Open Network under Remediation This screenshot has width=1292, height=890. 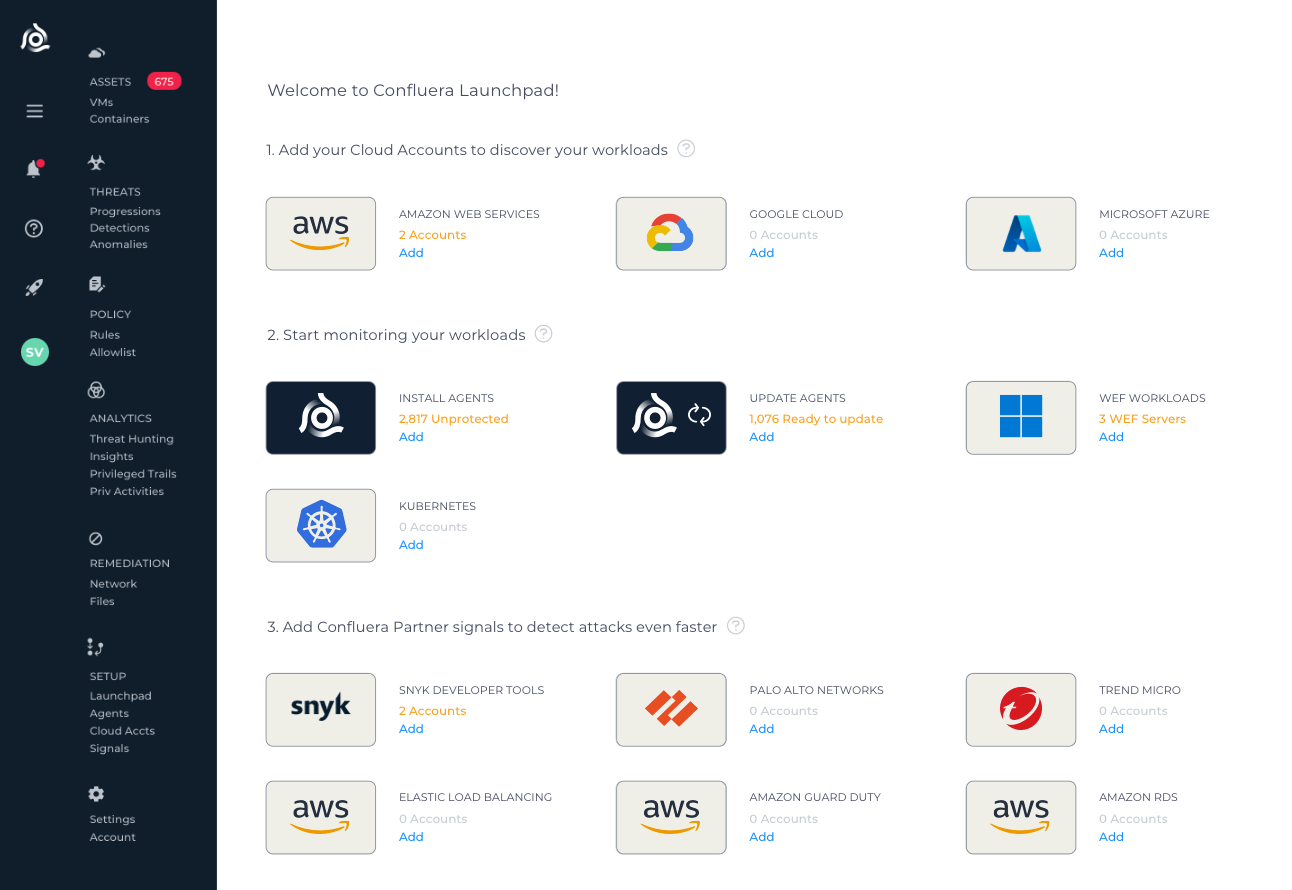tap(113, 584)
